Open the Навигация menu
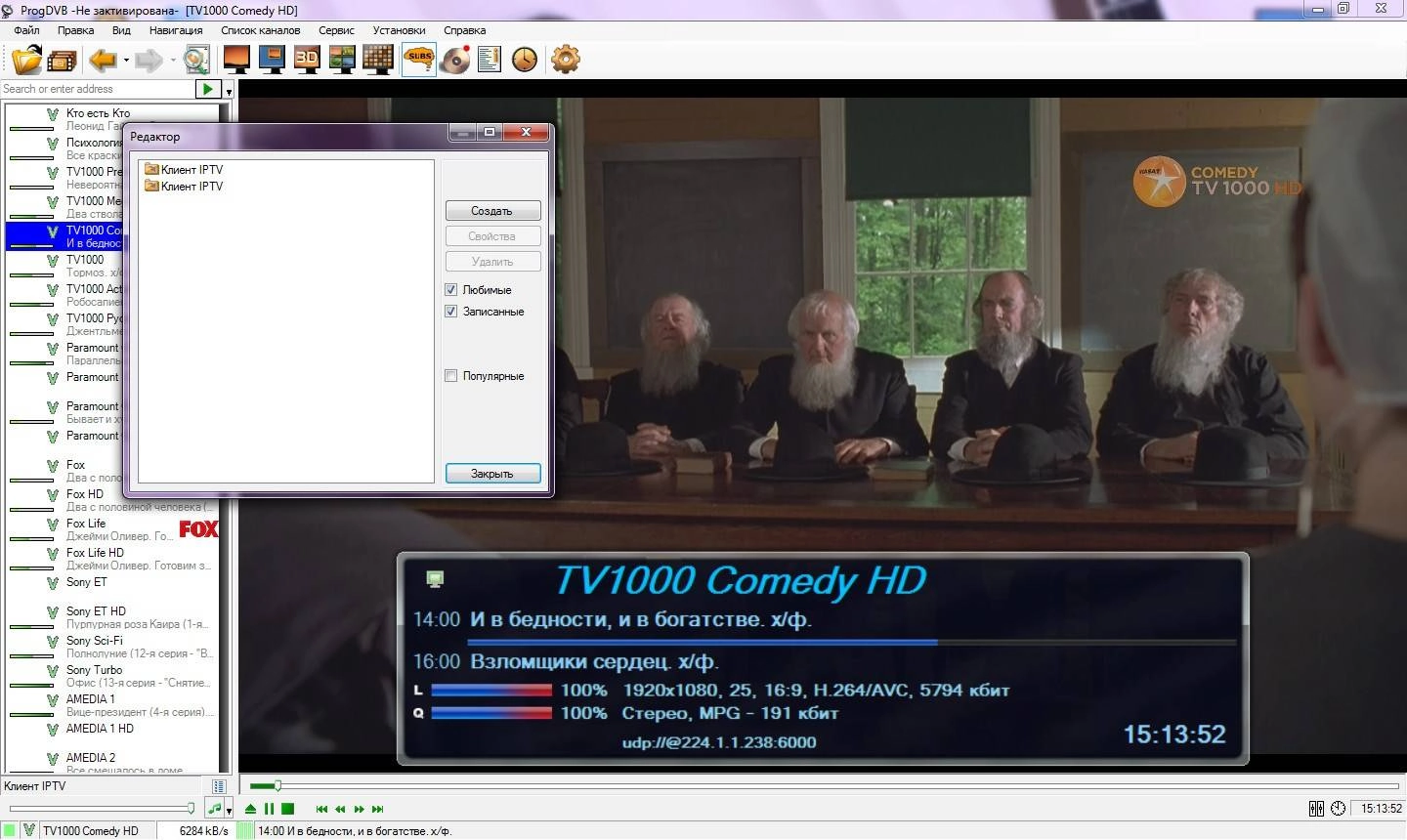Viewport: 1407px width, 840px height. point(176,30)
